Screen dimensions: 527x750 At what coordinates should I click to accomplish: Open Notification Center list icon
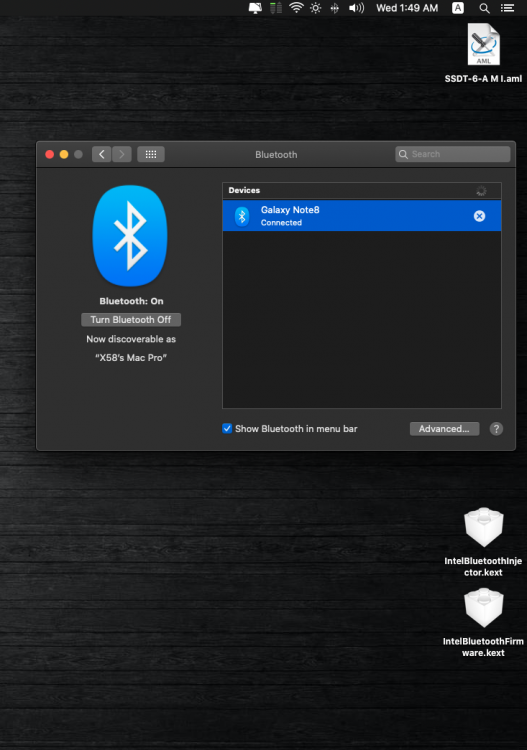pos(507,8)
